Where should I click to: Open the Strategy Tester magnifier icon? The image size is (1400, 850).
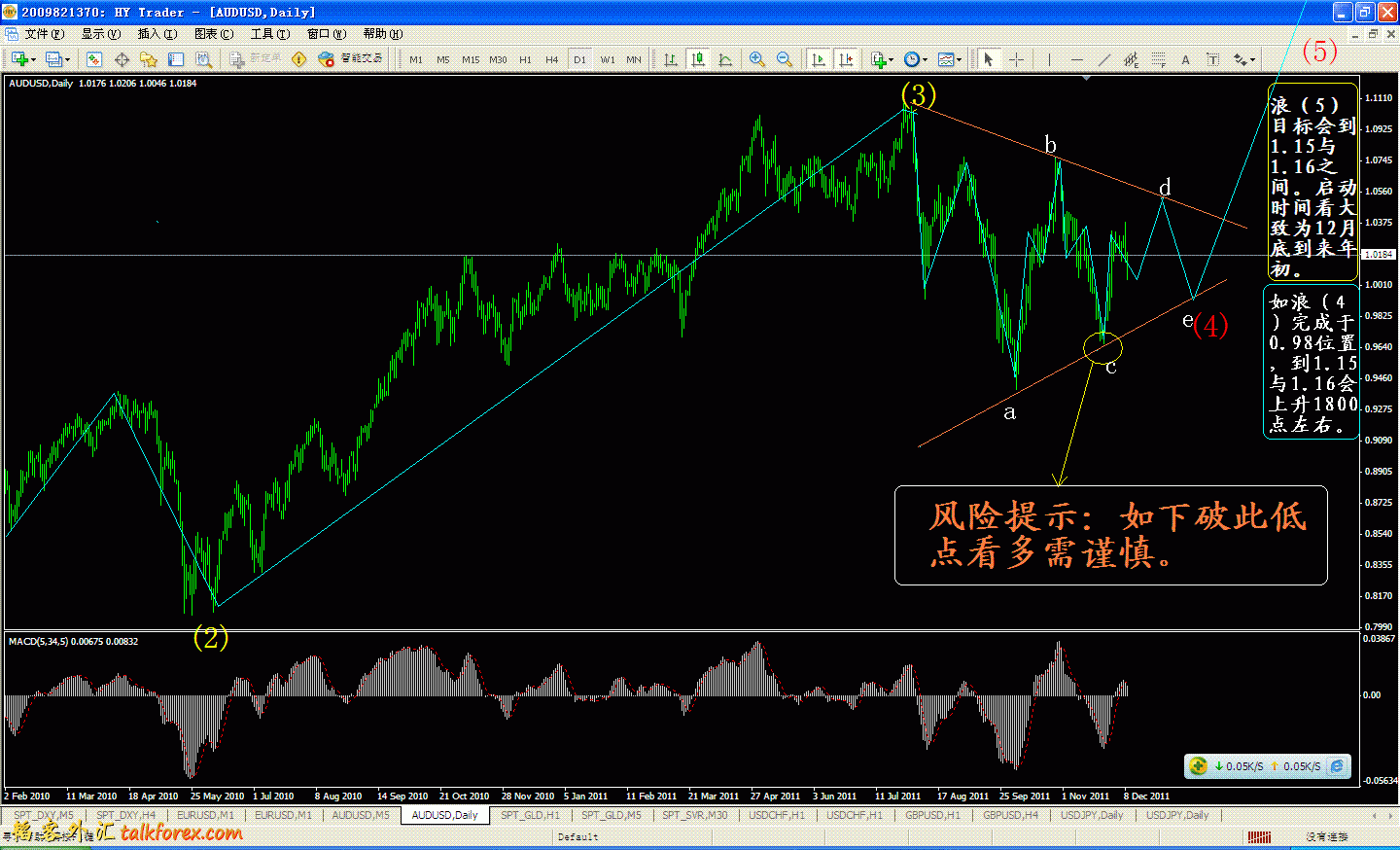(203, 59)
